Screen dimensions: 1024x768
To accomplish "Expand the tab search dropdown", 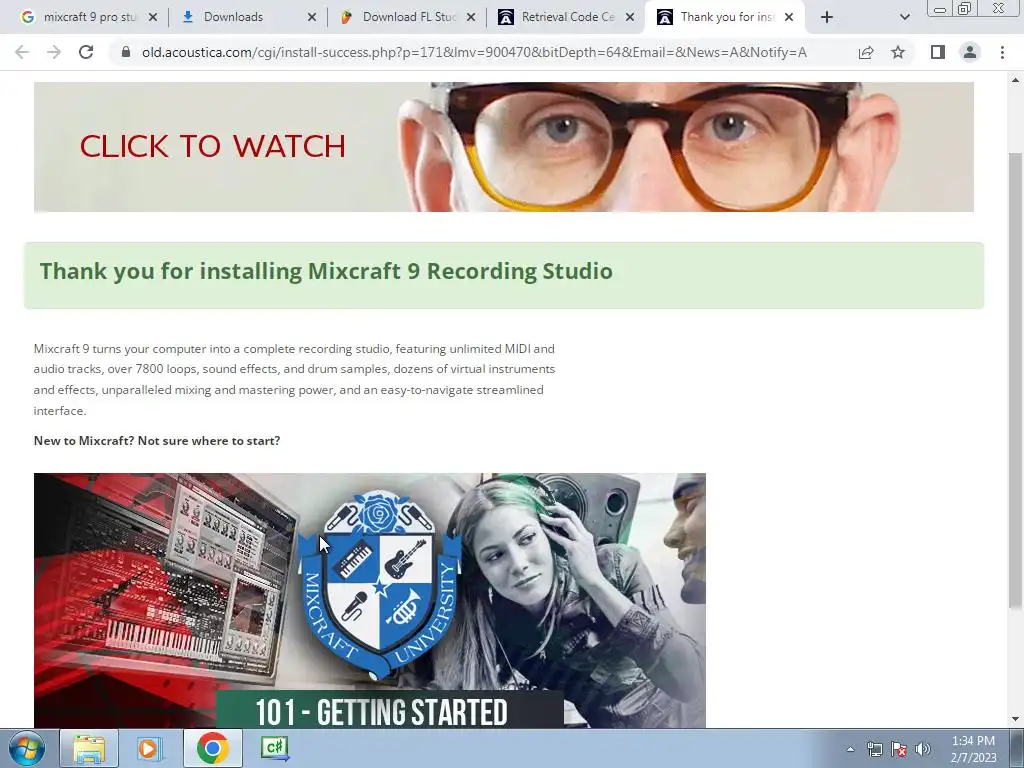I will click(904, 17).
